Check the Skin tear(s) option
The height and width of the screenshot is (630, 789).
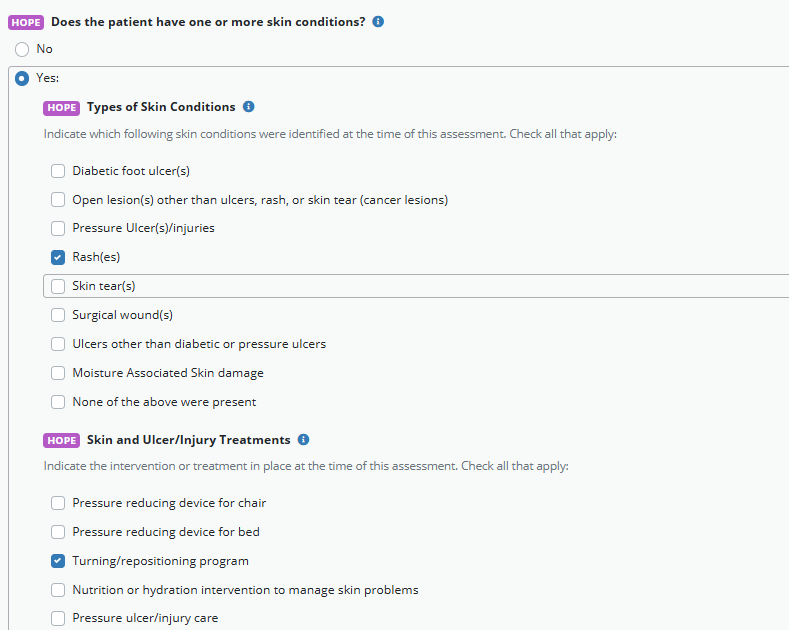point(58,286)
